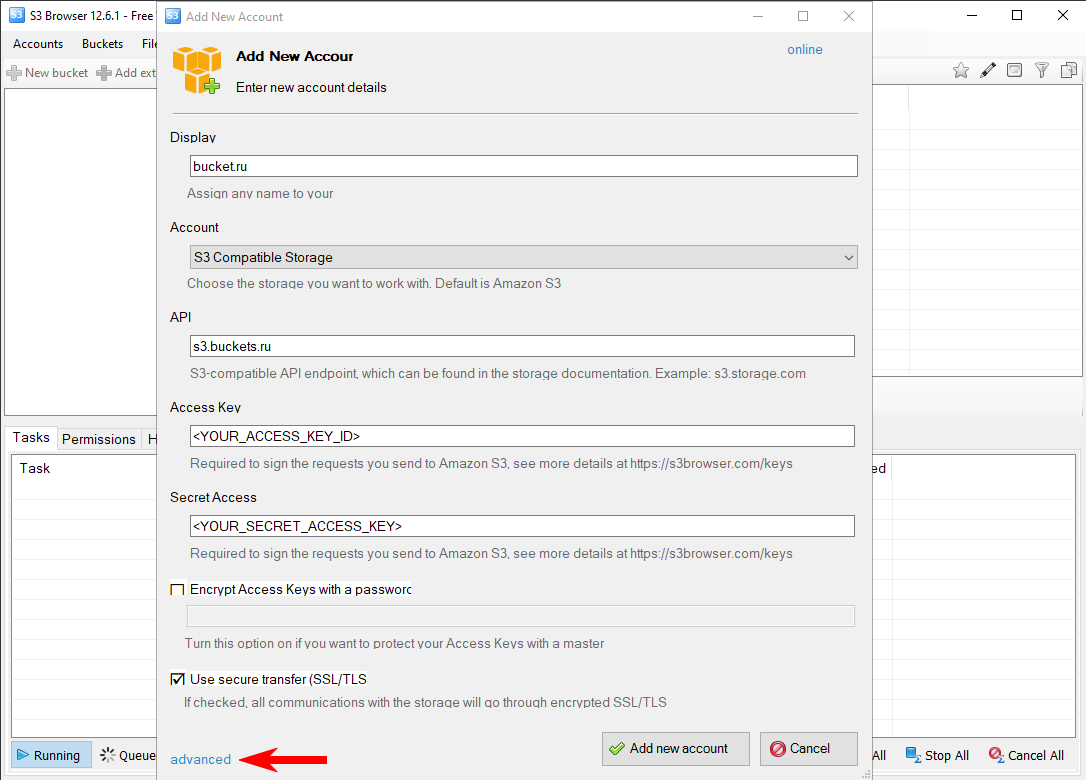The height and width of the screenshot is (780, 1086).
Task: Click the pencil edit icon in main window
Action: click(988, 70)
